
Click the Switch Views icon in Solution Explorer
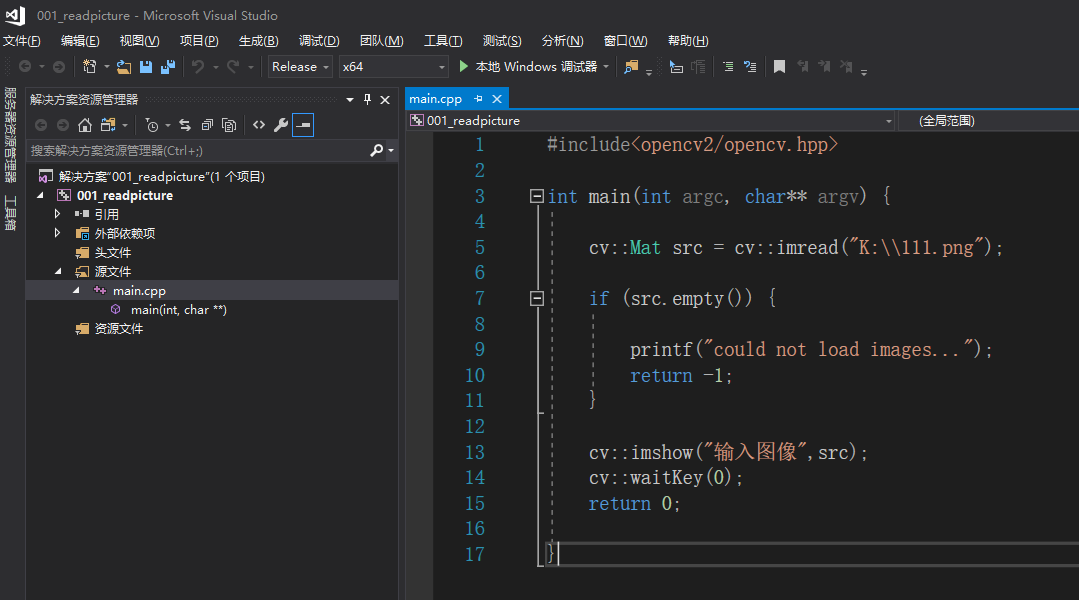click(108, 125)
